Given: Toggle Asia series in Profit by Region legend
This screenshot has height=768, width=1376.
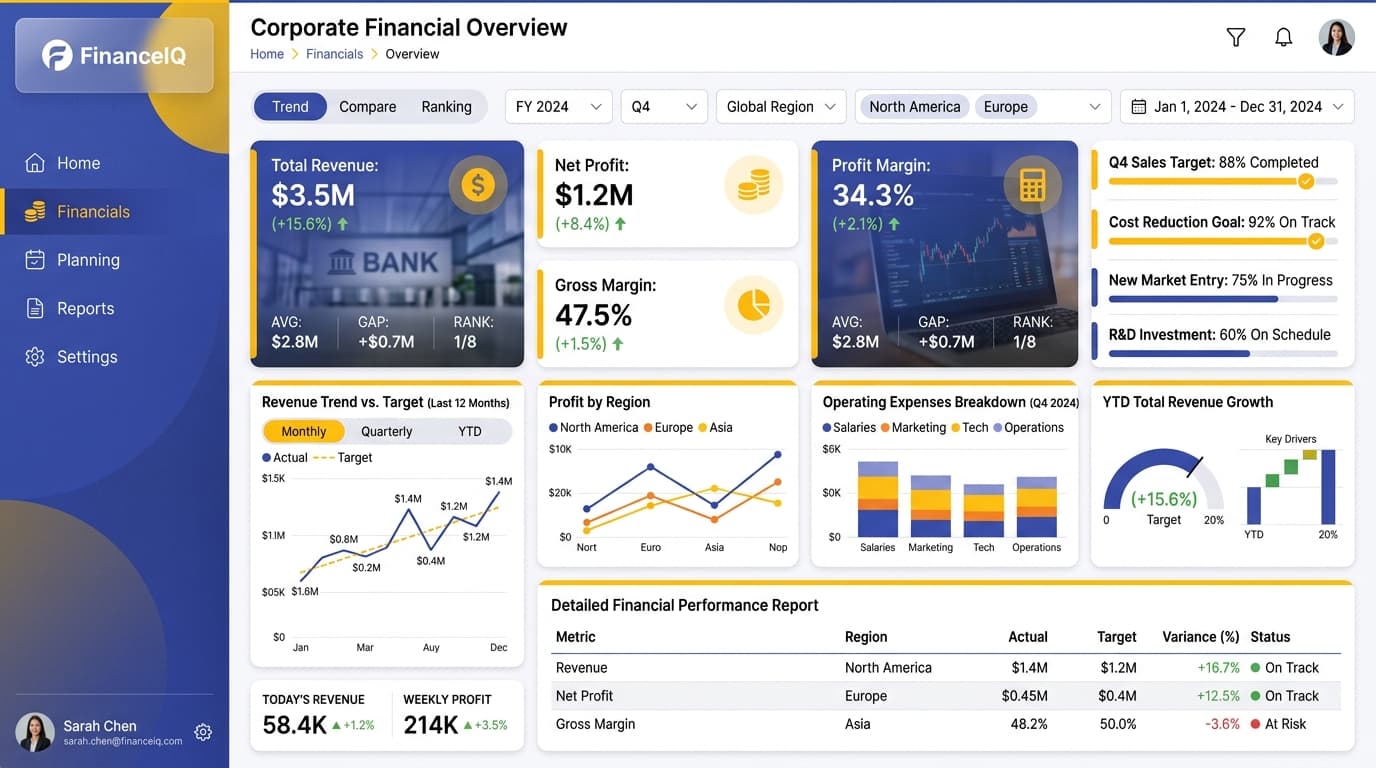Looking at the screenshot, I should click(715, 427).
